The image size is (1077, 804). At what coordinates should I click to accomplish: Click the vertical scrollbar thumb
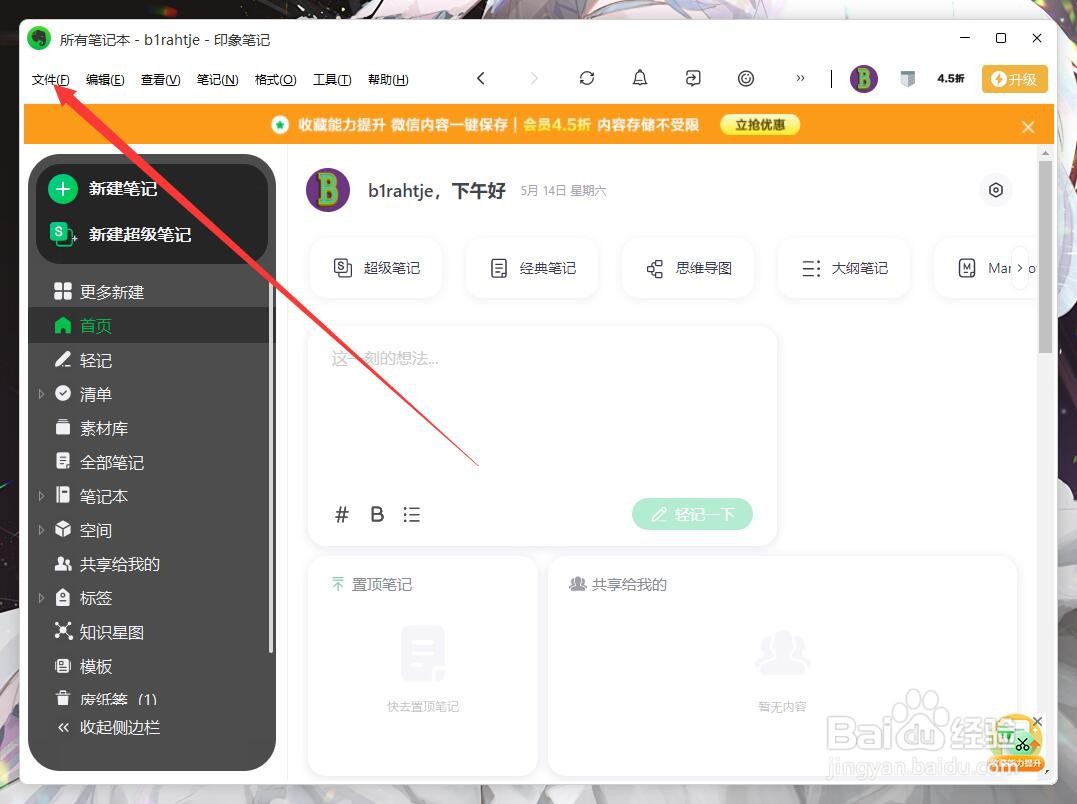(x=1045, y=257)
